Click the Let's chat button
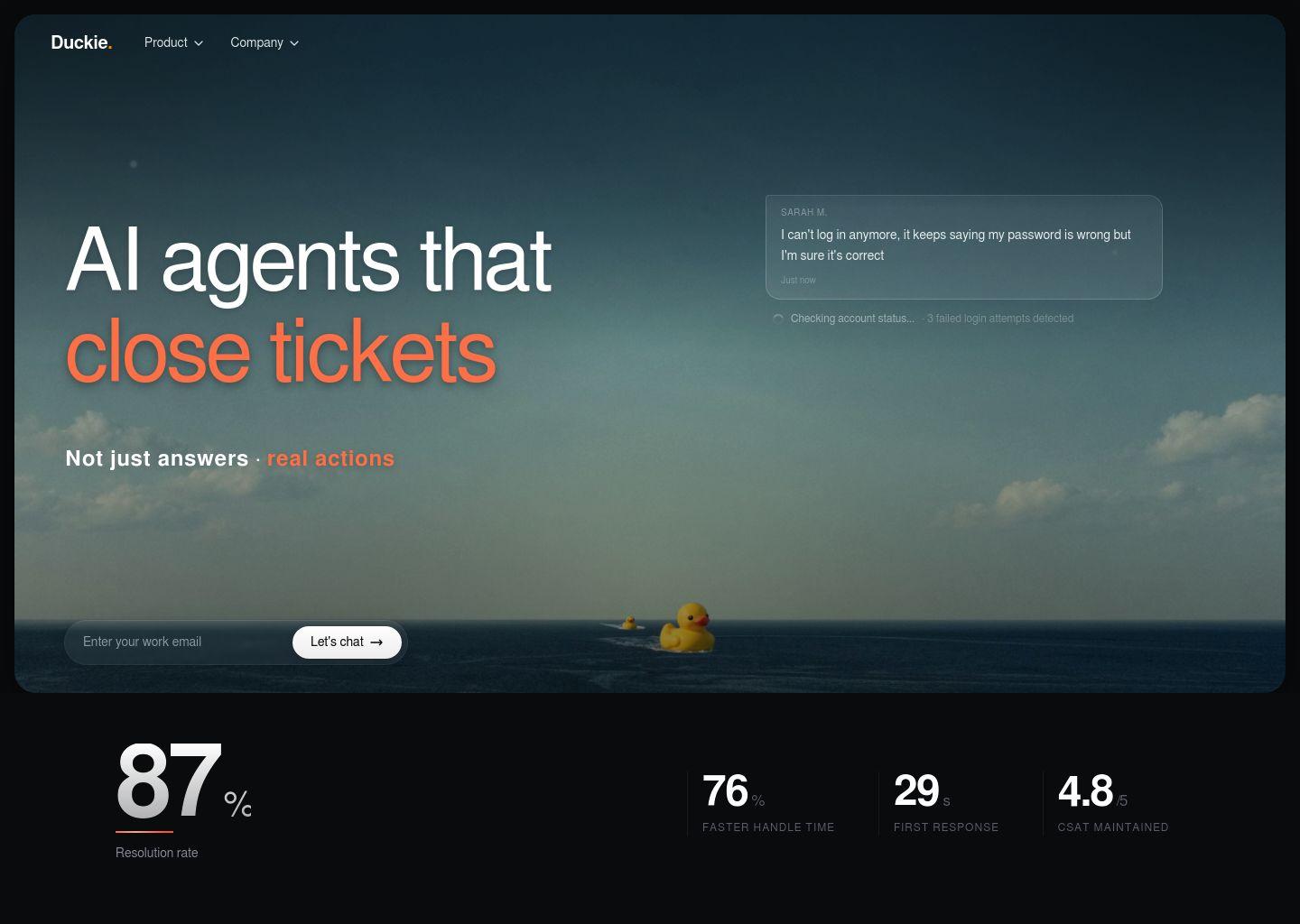This screenshot has width=1300, height=924. 347,642
